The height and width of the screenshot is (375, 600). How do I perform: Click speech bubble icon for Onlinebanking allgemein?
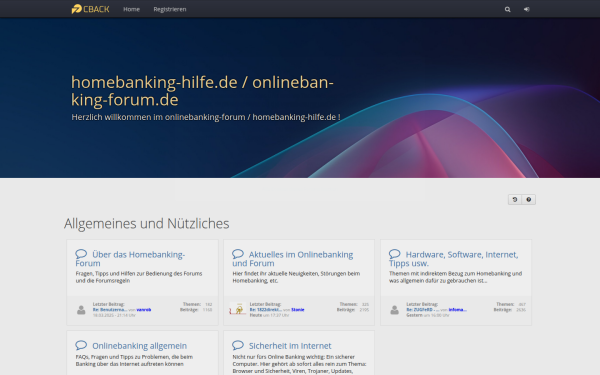click(81, 345)
